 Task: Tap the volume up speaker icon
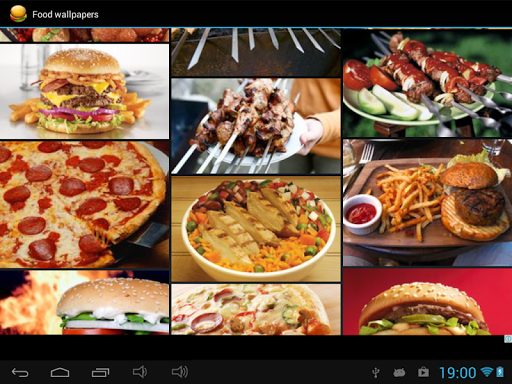point(180,372)
